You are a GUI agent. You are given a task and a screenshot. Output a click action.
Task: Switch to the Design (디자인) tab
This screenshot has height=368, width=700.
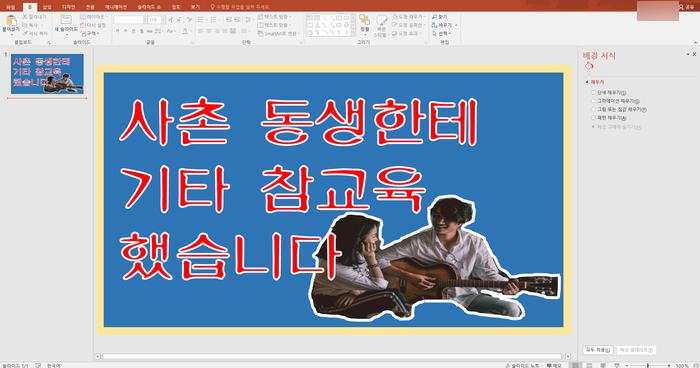coord(68,7)
